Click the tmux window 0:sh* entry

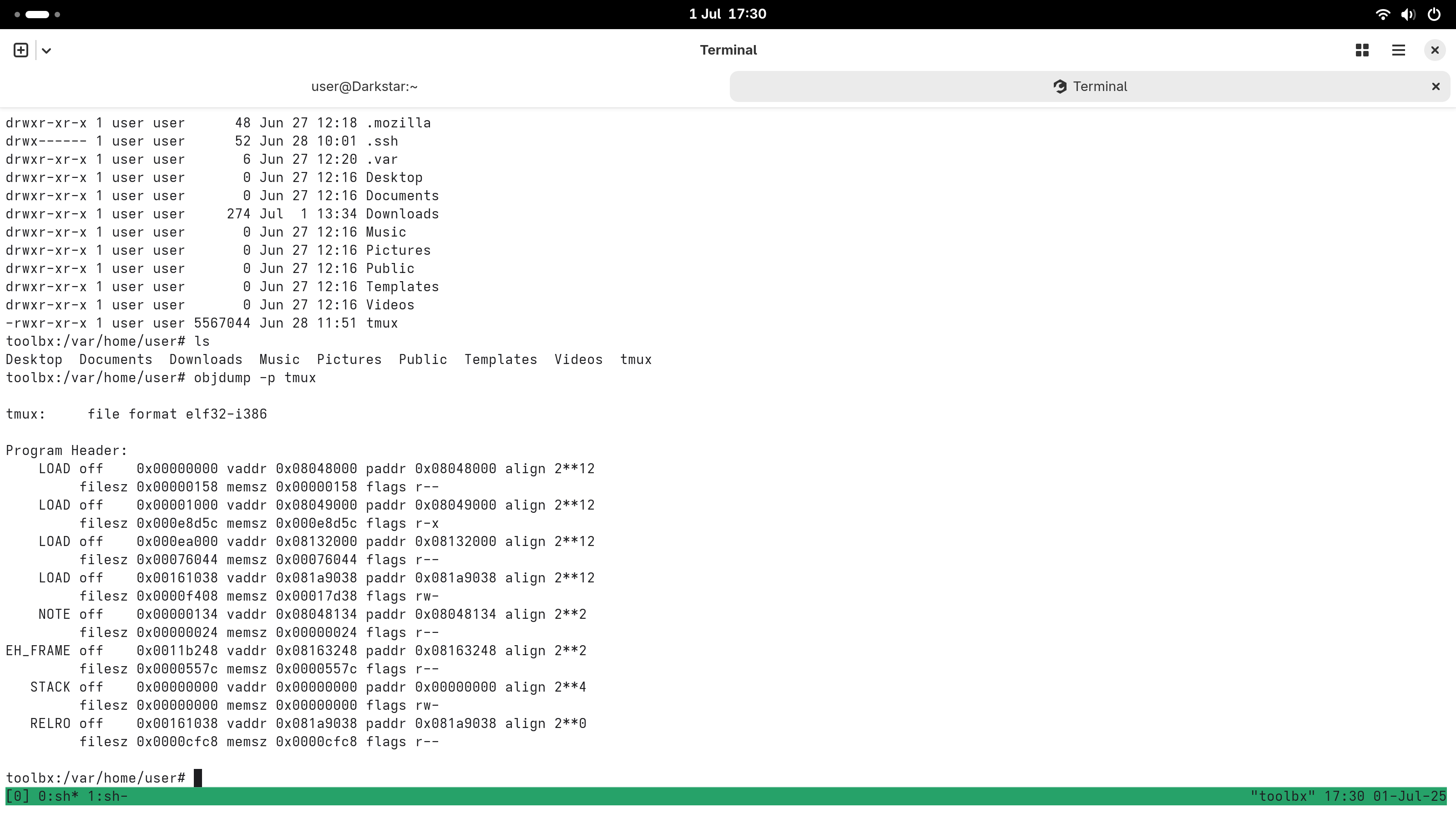pyautogui.click(x=58, y=796)
